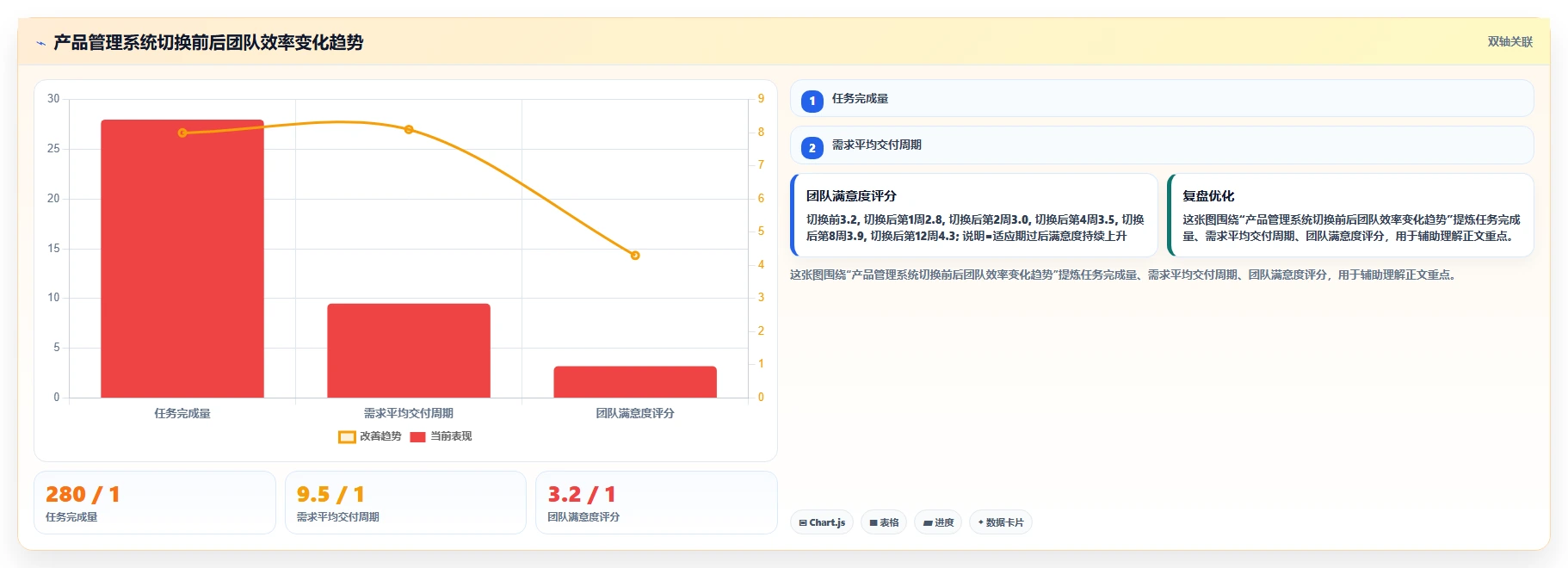Image resolution: width=1568 pixels, height=568 pixels.
Task: Open the 3.2 / 1 stat card
Action: pos(657,503)
